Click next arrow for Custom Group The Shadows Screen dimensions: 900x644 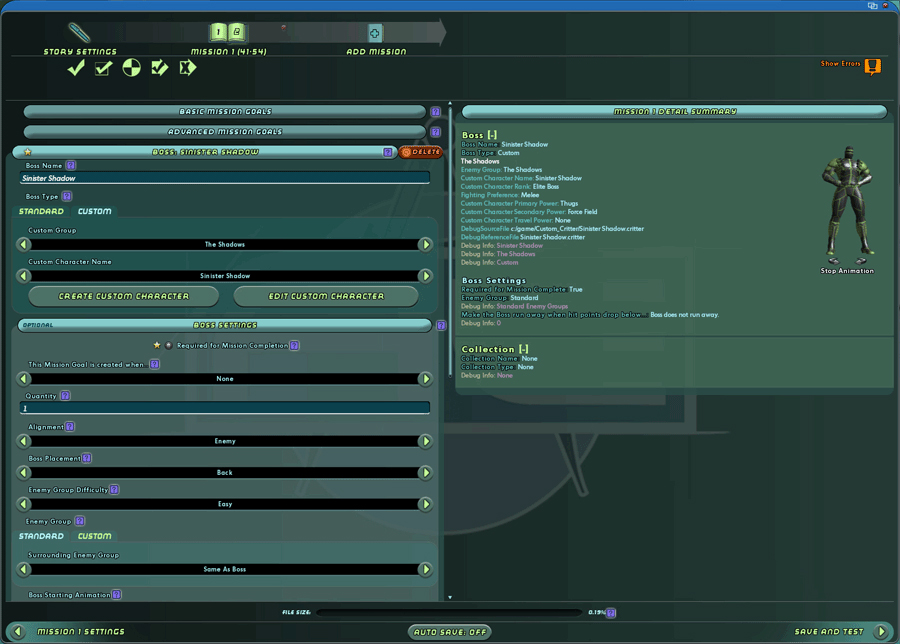click(x=426, y=245)
